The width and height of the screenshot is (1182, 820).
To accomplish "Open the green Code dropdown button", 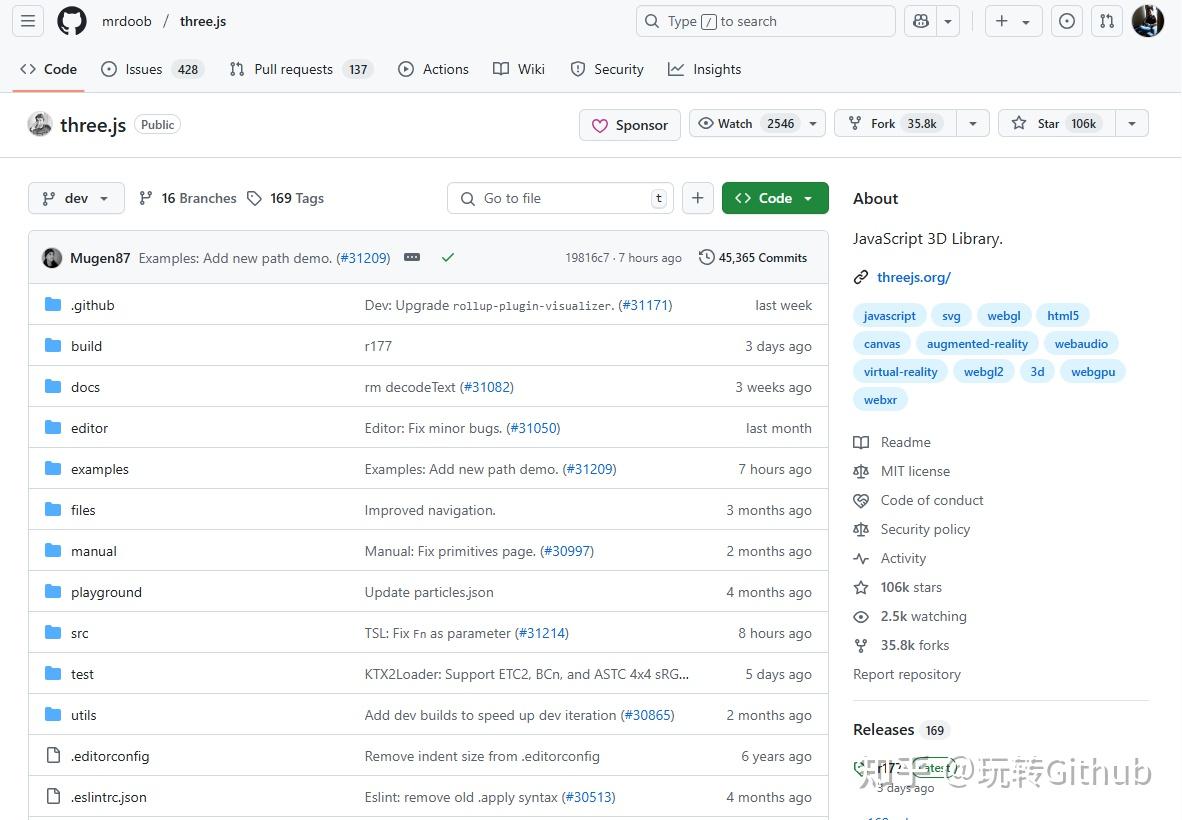I will [775, 198].
